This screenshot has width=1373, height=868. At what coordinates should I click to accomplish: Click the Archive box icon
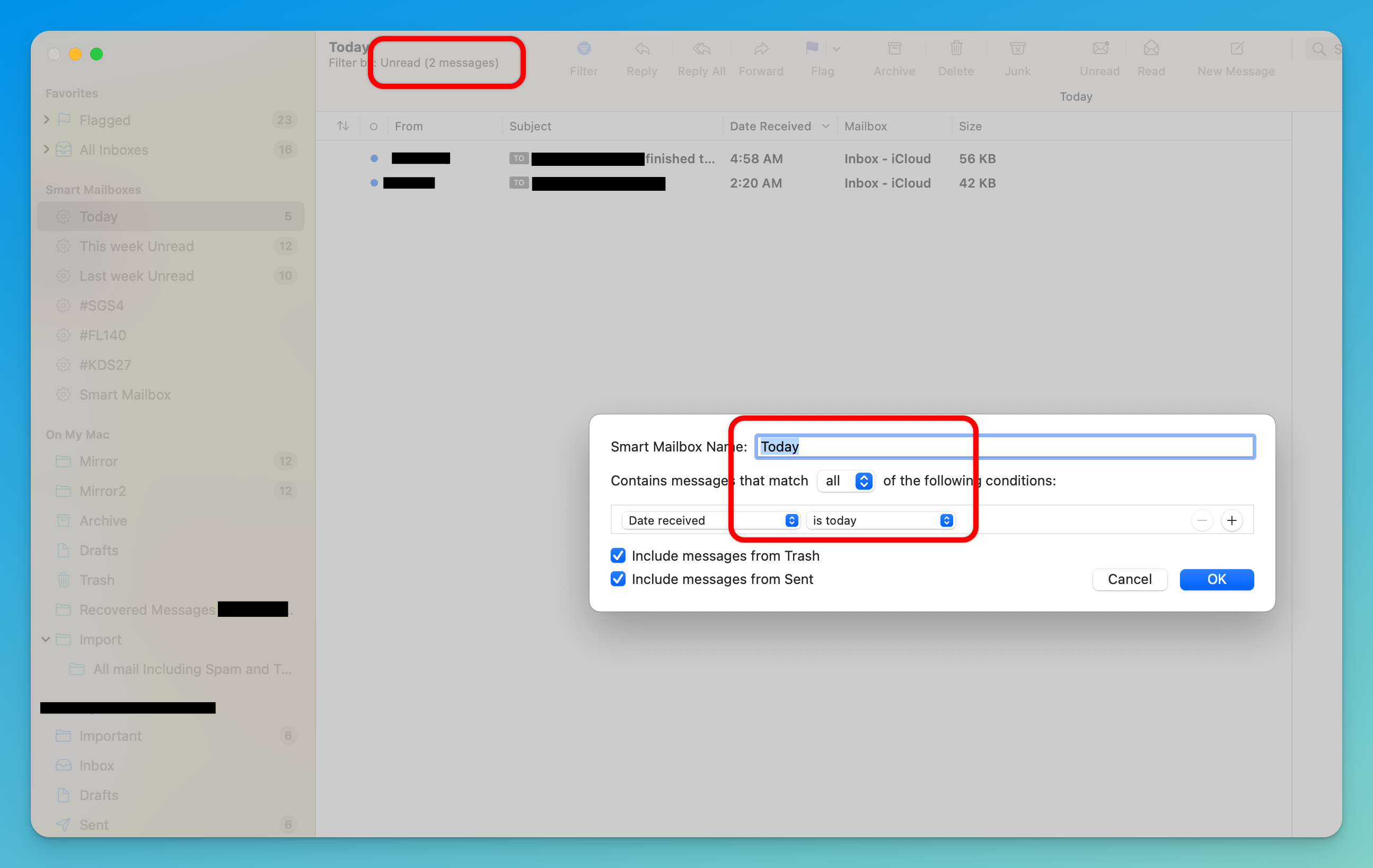893,49
